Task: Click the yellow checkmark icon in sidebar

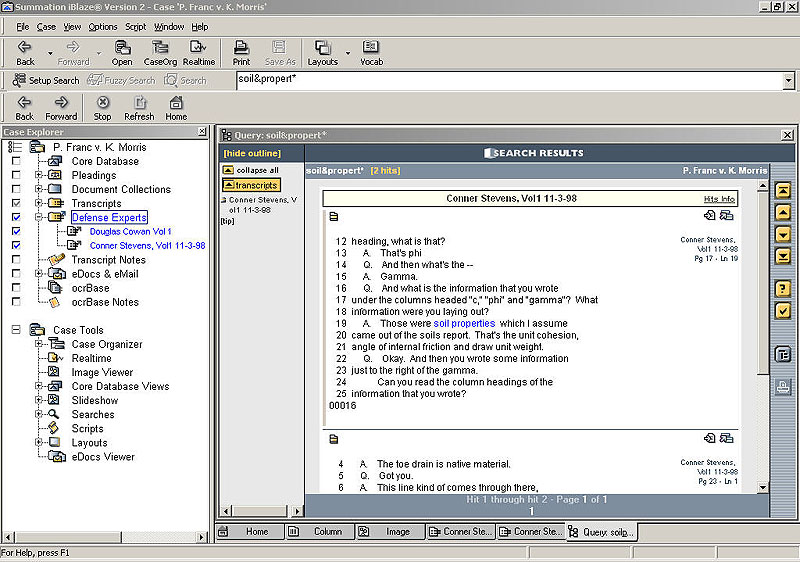Action: click(783, 310)
